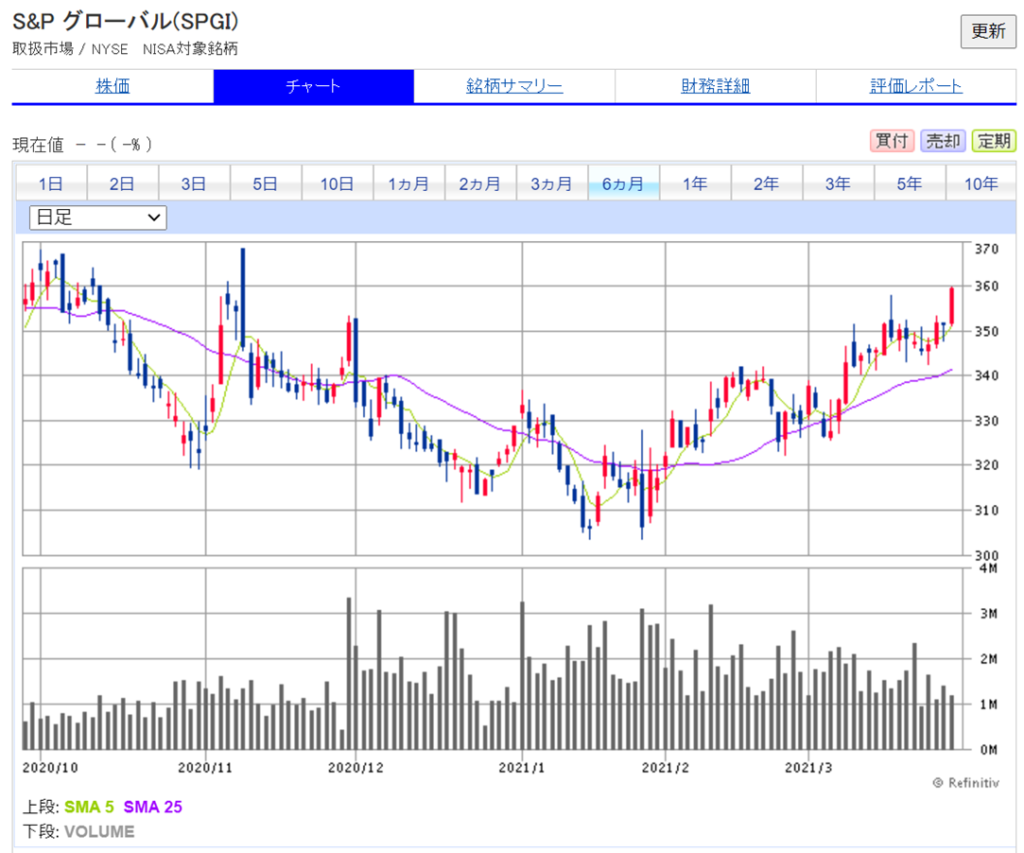The image size is (1024, 853).
Task: Click the 売却 sell button
Action: (942, 140)
